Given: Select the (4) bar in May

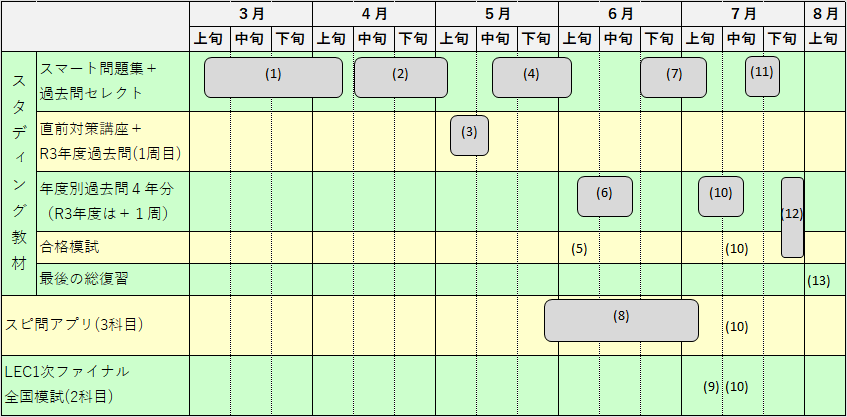Looking at the screenshot, I should point(531,77).
